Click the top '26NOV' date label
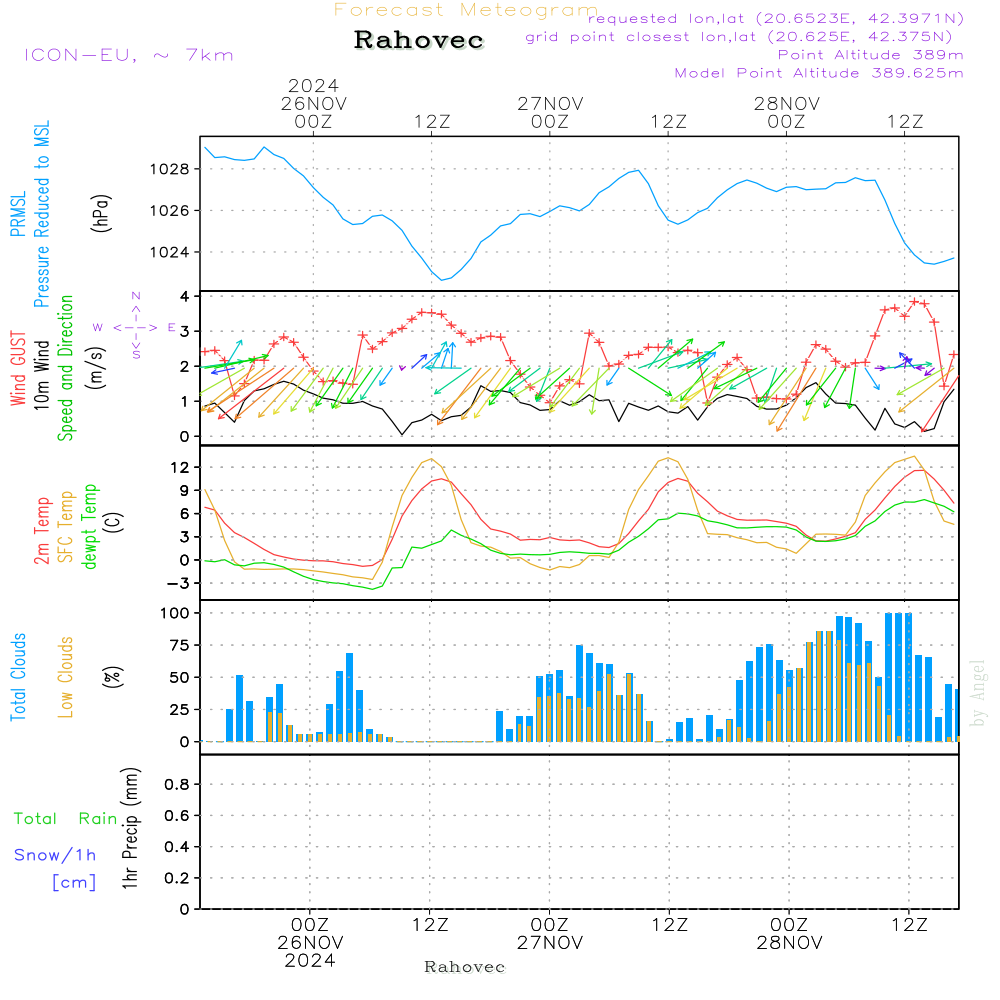 [x=314, y=104]
